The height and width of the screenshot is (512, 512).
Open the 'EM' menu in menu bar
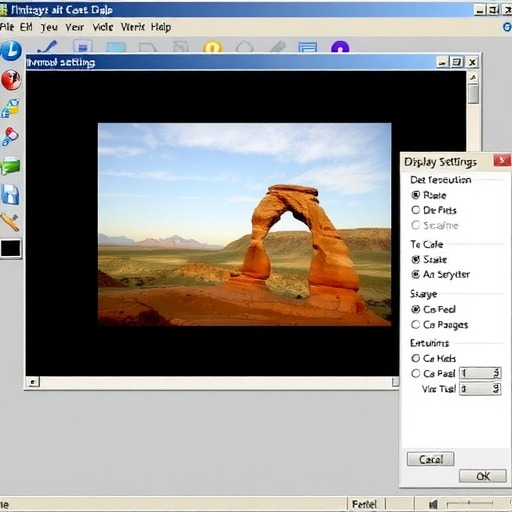pos(26,27)
